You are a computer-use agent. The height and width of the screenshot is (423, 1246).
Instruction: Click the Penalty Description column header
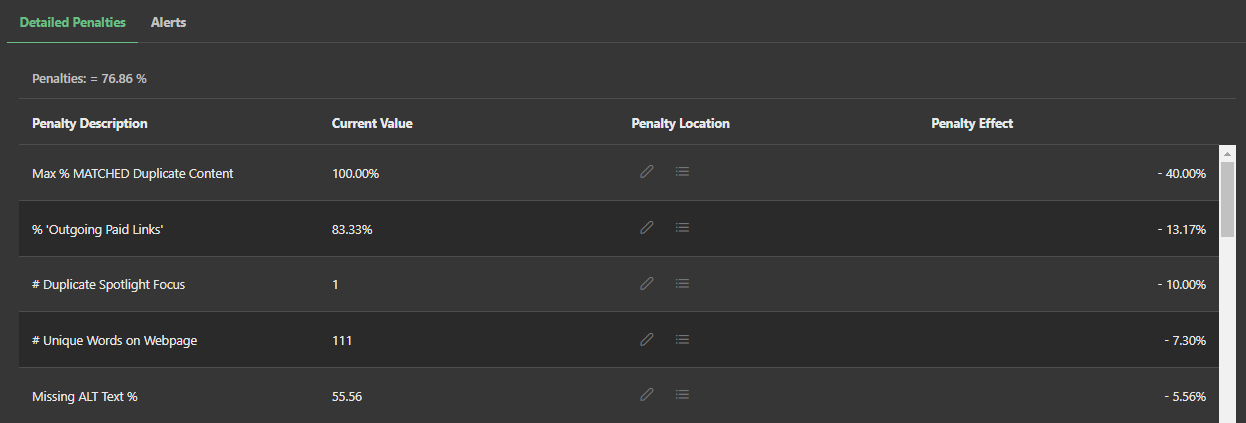(90, 124)
